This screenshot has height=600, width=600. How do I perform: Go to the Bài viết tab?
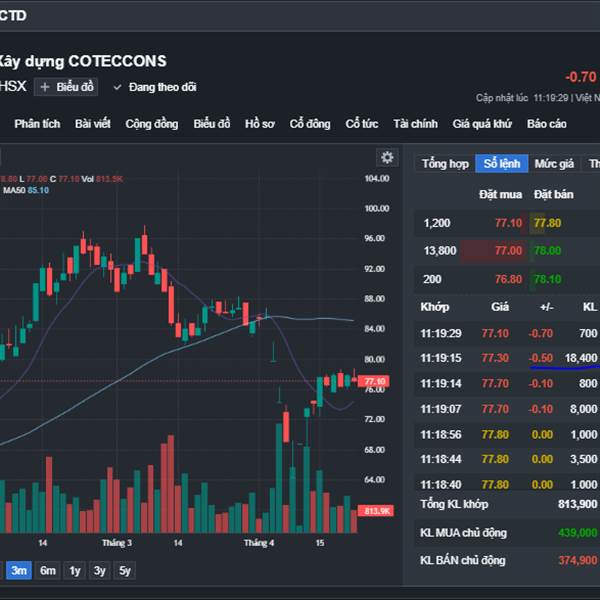[92, 124]
